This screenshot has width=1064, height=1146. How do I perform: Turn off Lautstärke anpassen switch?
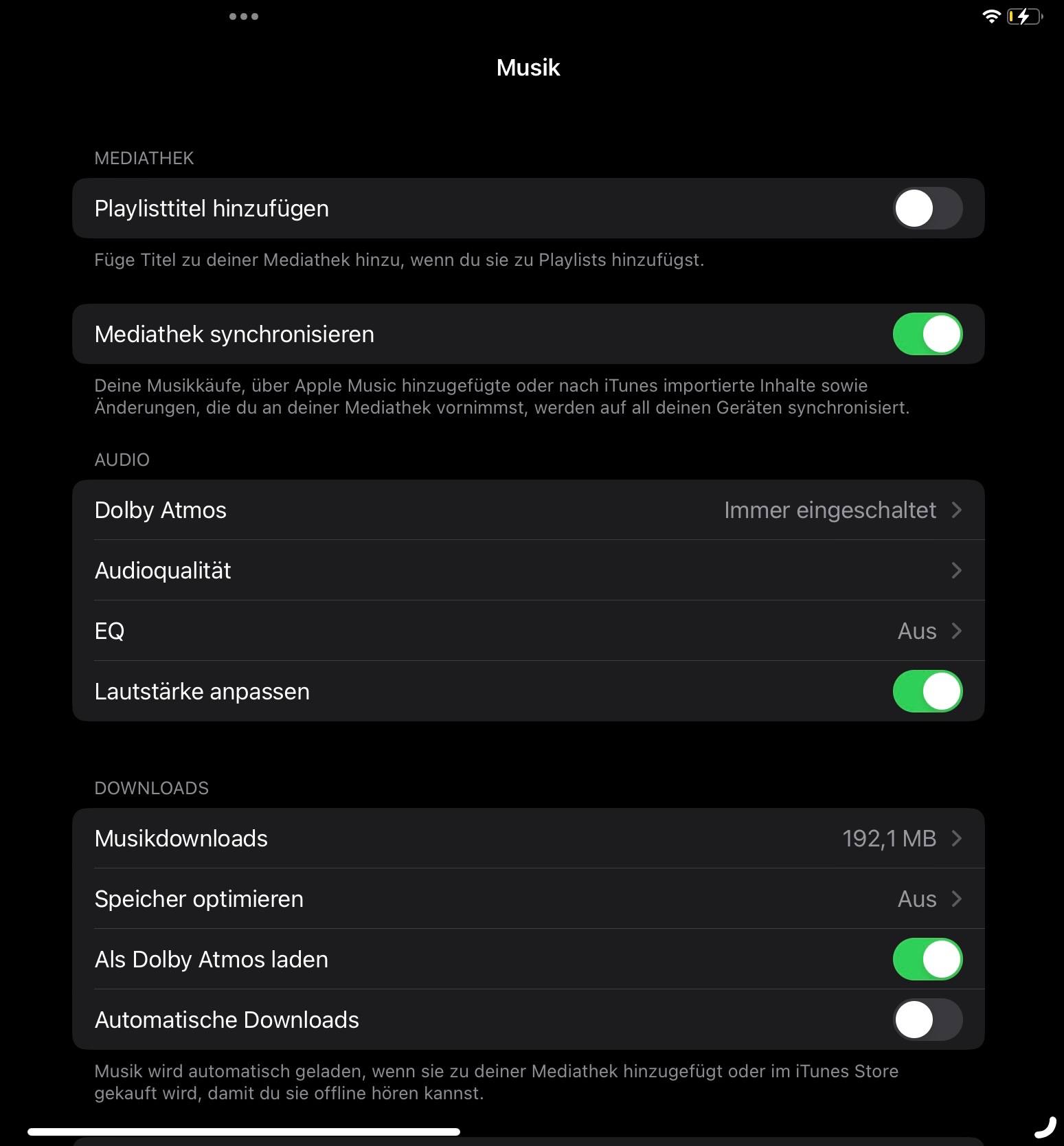[927, 691]
